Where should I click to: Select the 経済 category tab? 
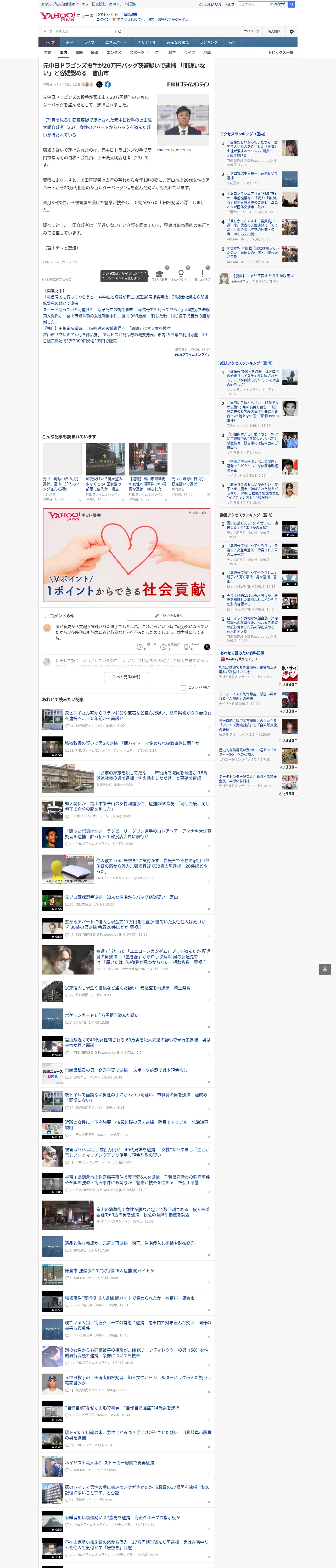[94, 52]
